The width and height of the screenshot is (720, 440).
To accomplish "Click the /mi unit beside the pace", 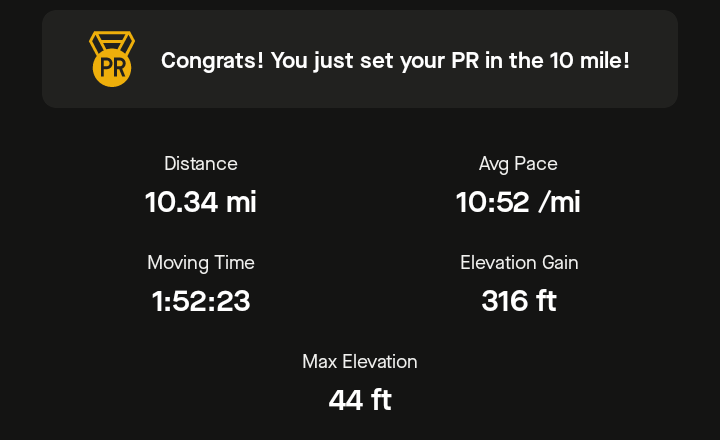I will pos(559,202).
